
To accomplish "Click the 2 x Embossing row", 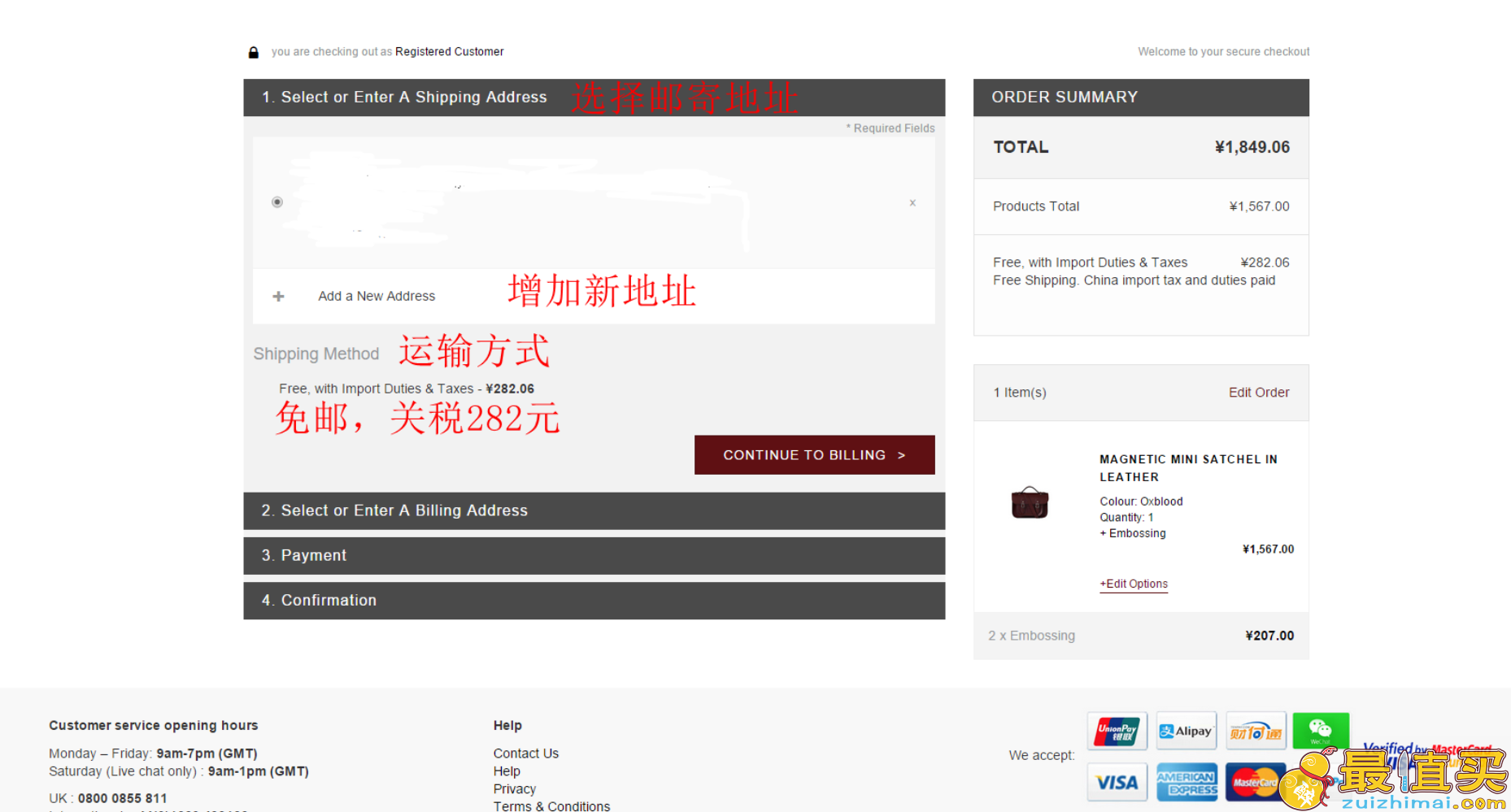I will (1141, 636).
